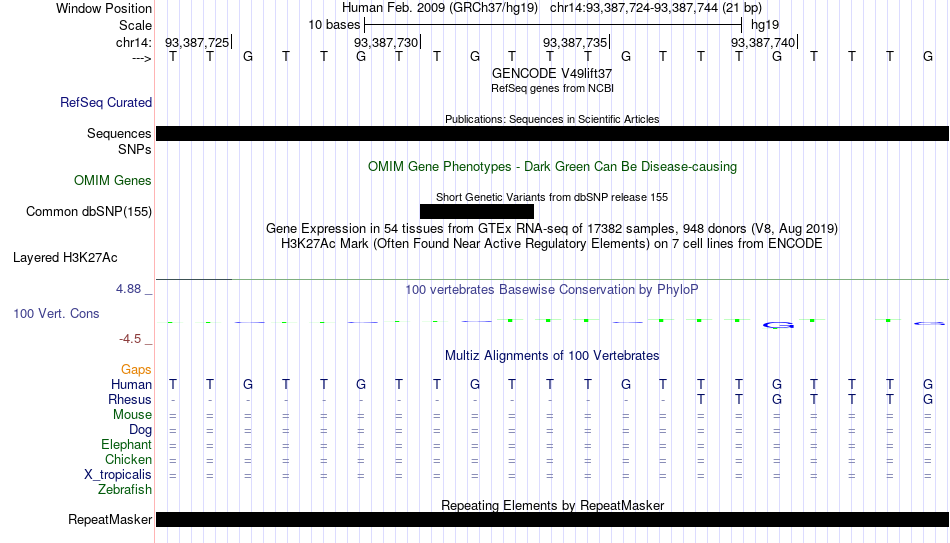Screen dimensions: 950x543
Task: Click the OMIM Genes track label
Action: 113,181
